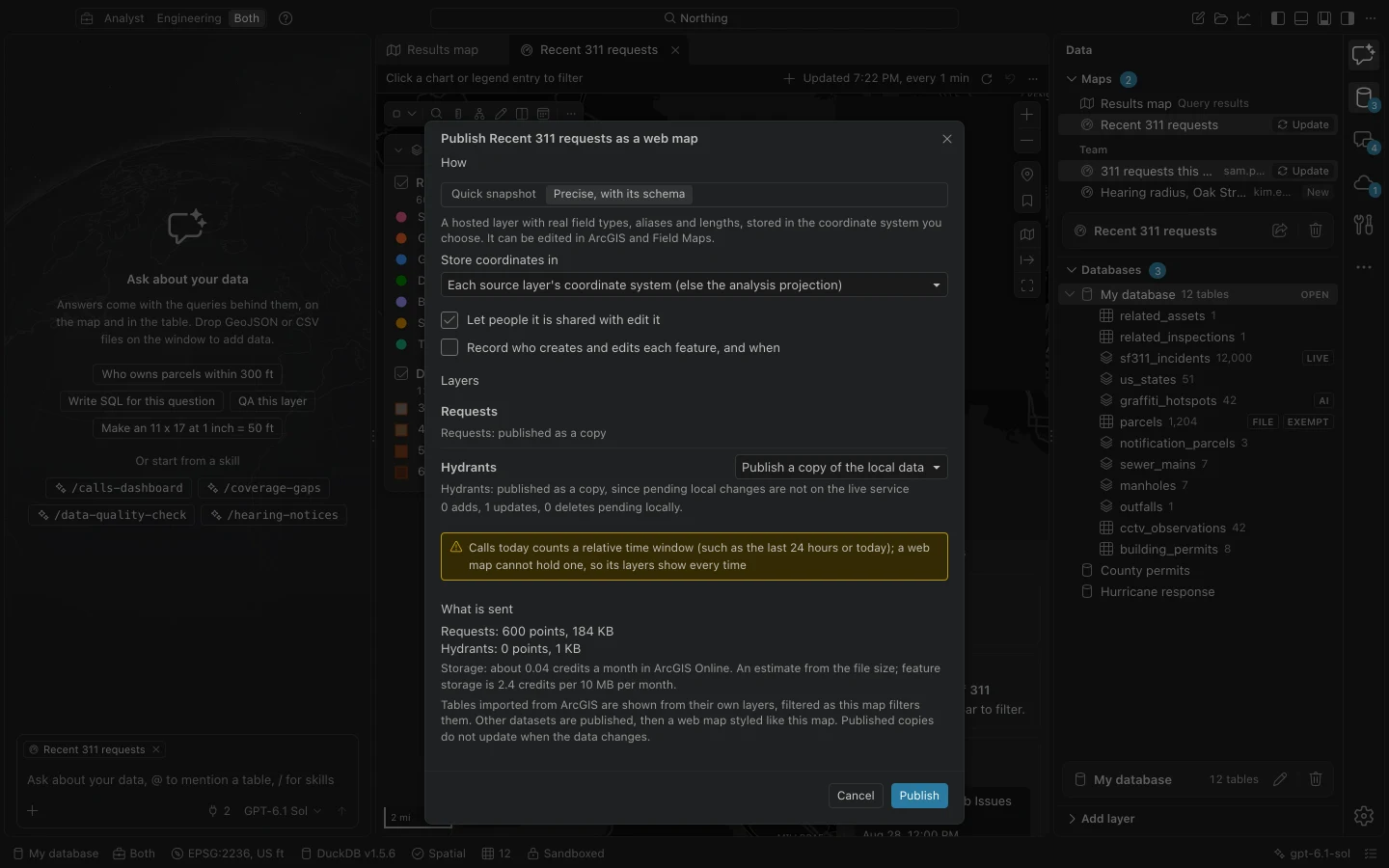
Task: Select the Quick snapshot option
Action: tap(493, 194)
